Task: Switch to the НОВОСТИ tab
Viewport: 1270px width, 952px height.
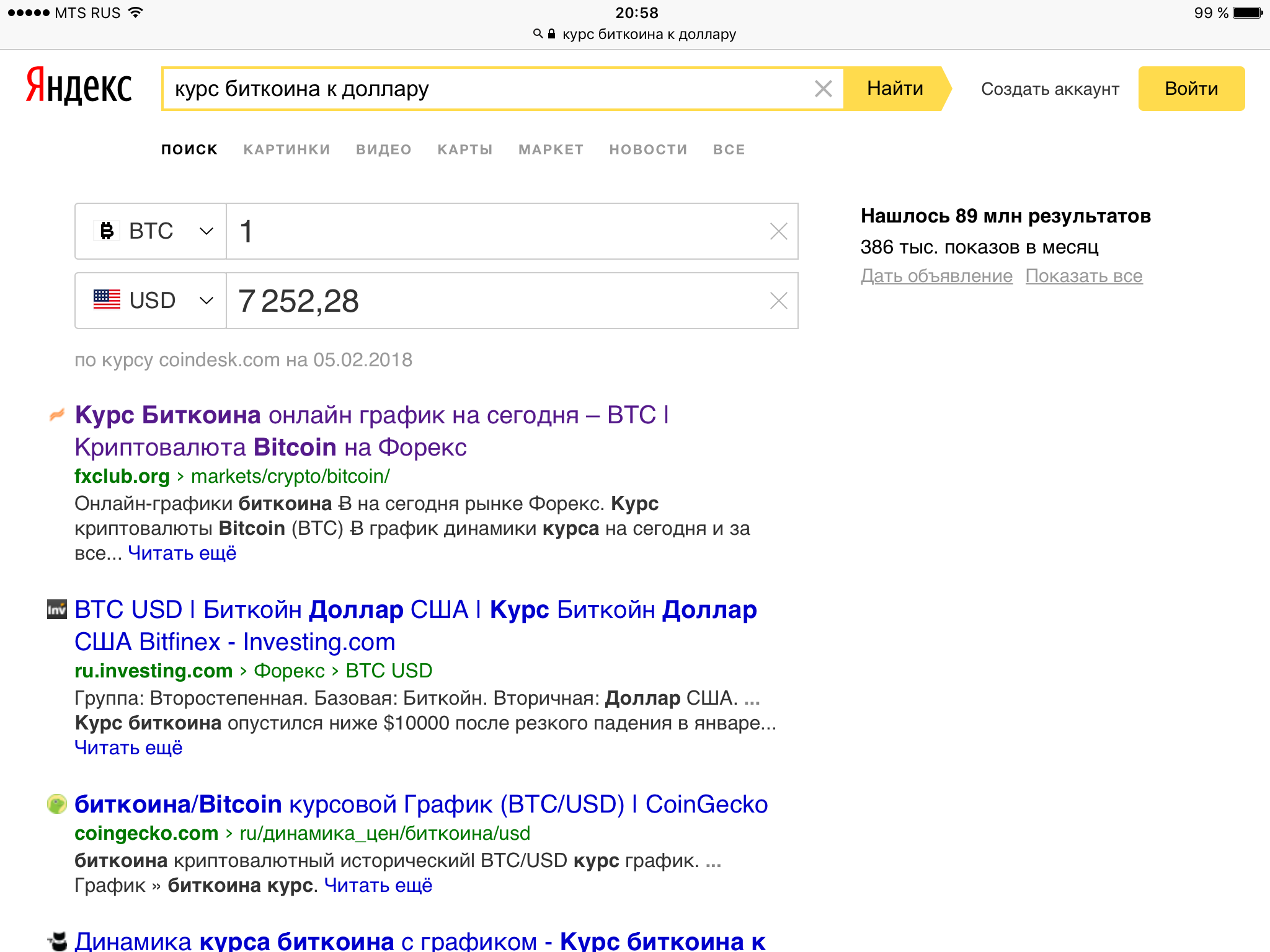Action: pyautogui.click(x=648, y=149)
